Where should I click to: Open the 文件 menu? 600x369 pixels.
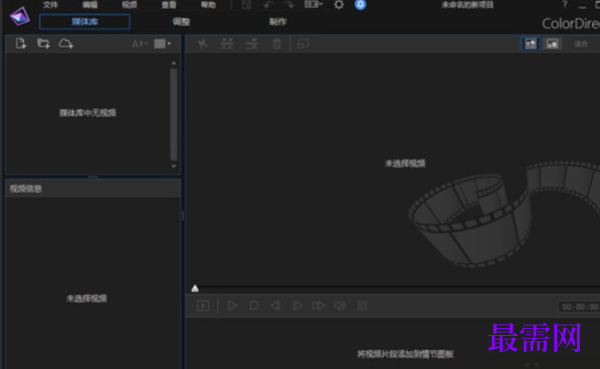click(x=50, y=5)
